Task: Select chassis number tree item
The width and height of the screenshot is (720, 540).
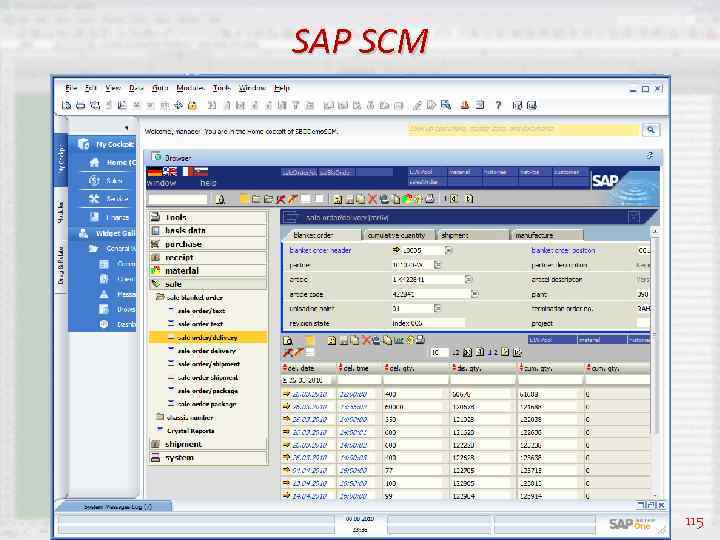Action: click(x=189, y=417)
